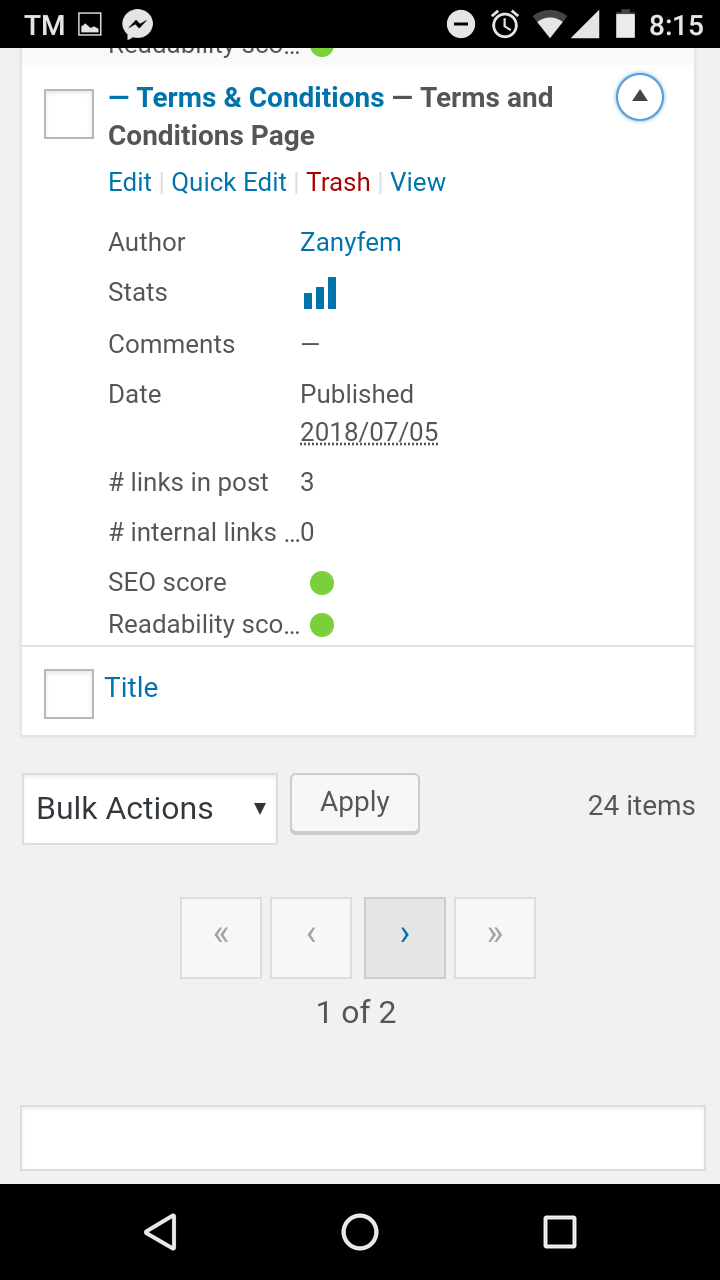Tap the empty field below the pagination
This screenshot has height=1280, width=720.
[362, 1137]
